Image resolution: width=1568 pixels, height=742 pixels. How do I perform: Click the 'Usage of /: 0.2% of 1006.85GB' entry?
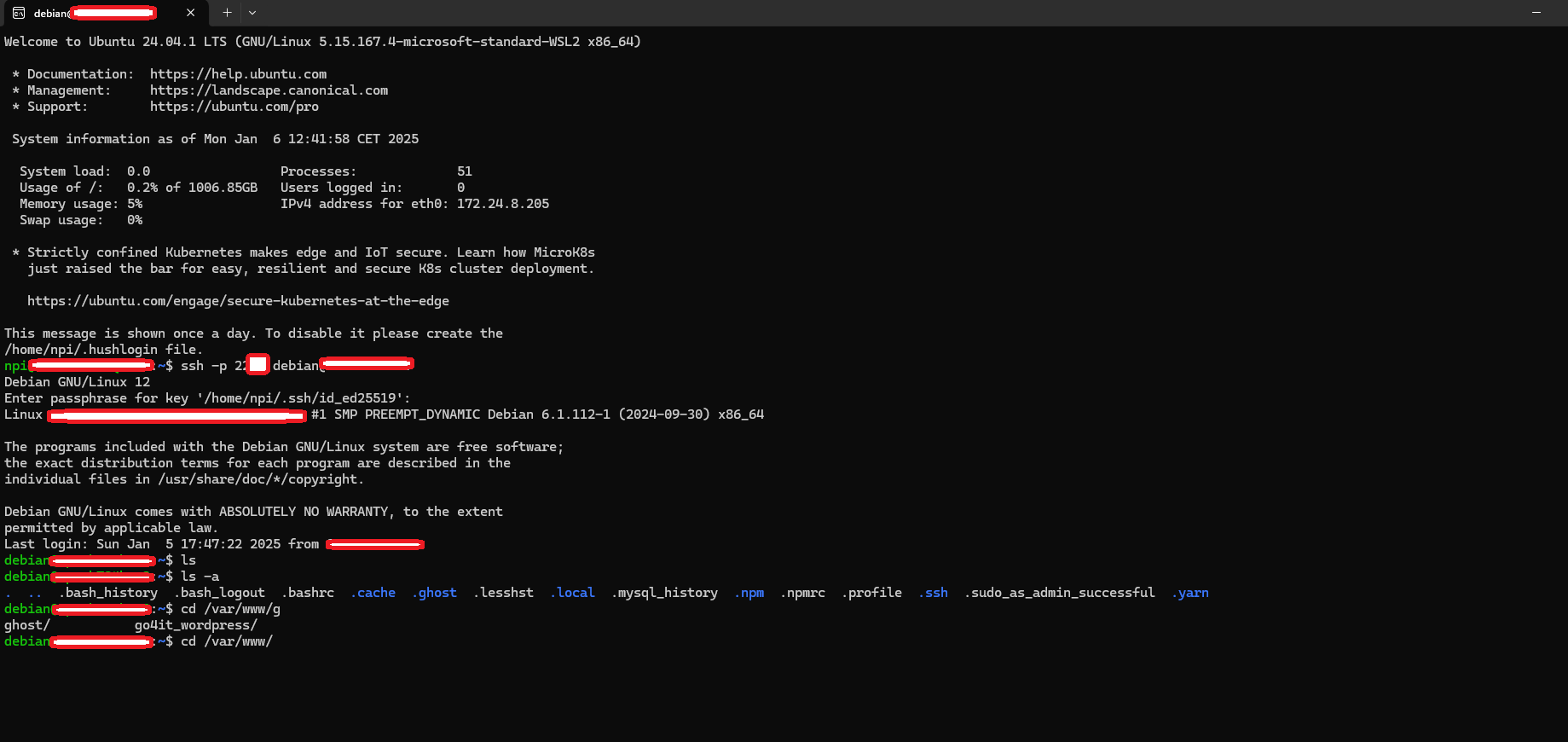pos(138,188)
